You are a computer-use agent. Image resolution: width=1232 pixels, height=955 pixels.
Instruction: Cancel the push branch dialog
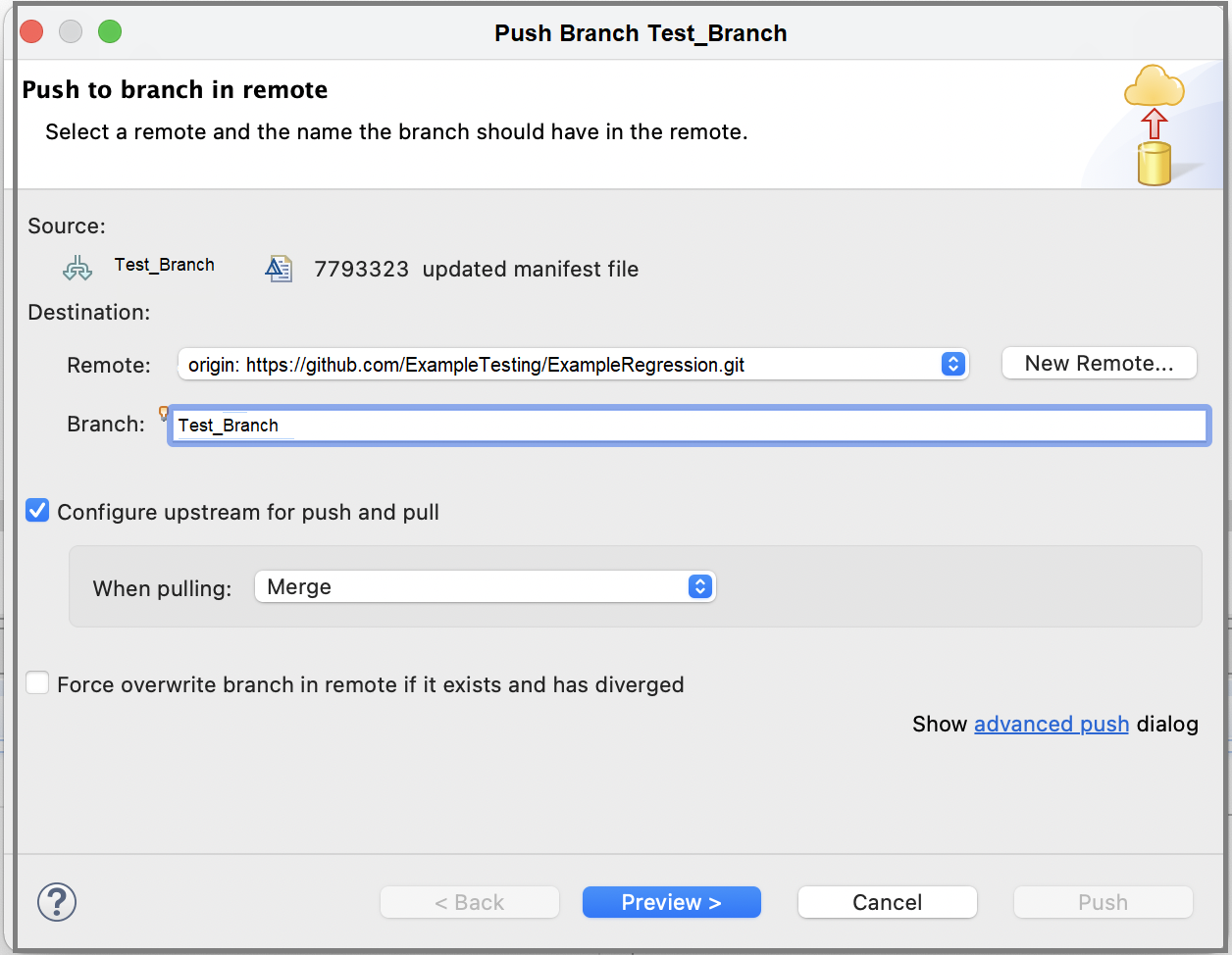click(887, 902)
